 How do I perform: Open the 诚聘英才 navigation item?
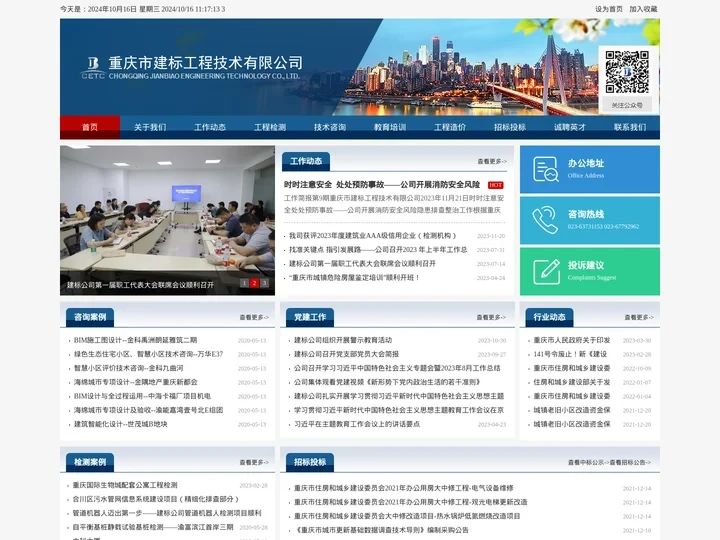[x=570, y=127]
